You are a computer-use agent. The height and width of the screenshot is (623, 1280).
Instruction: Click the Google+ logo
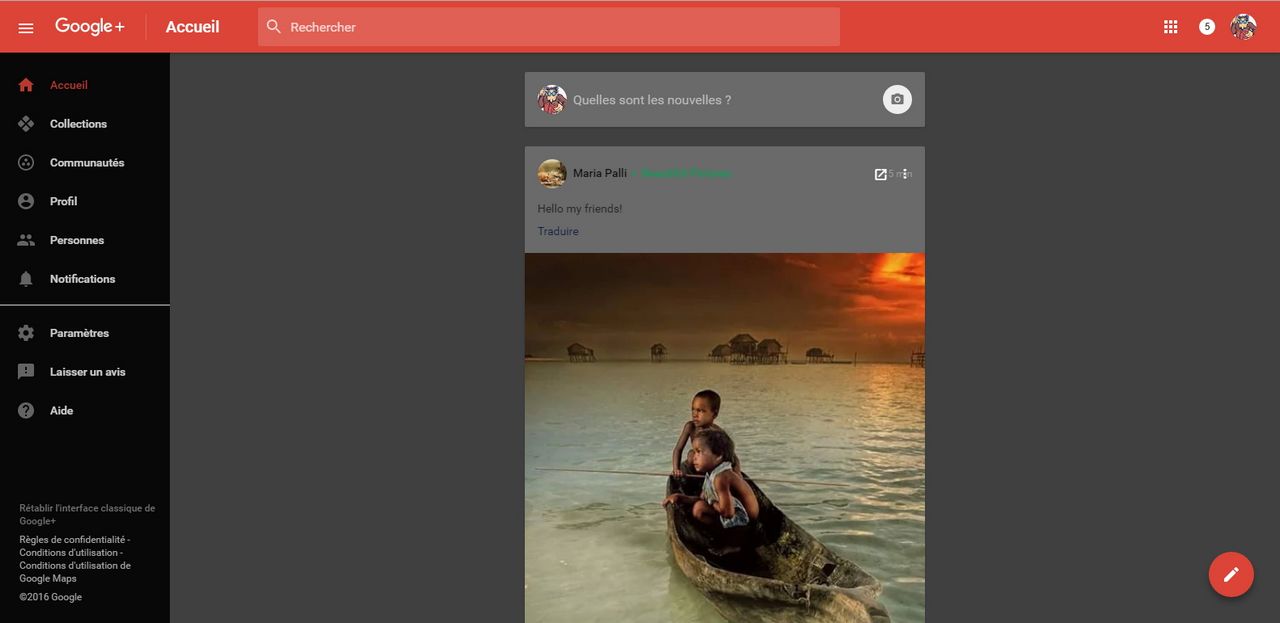90,27
